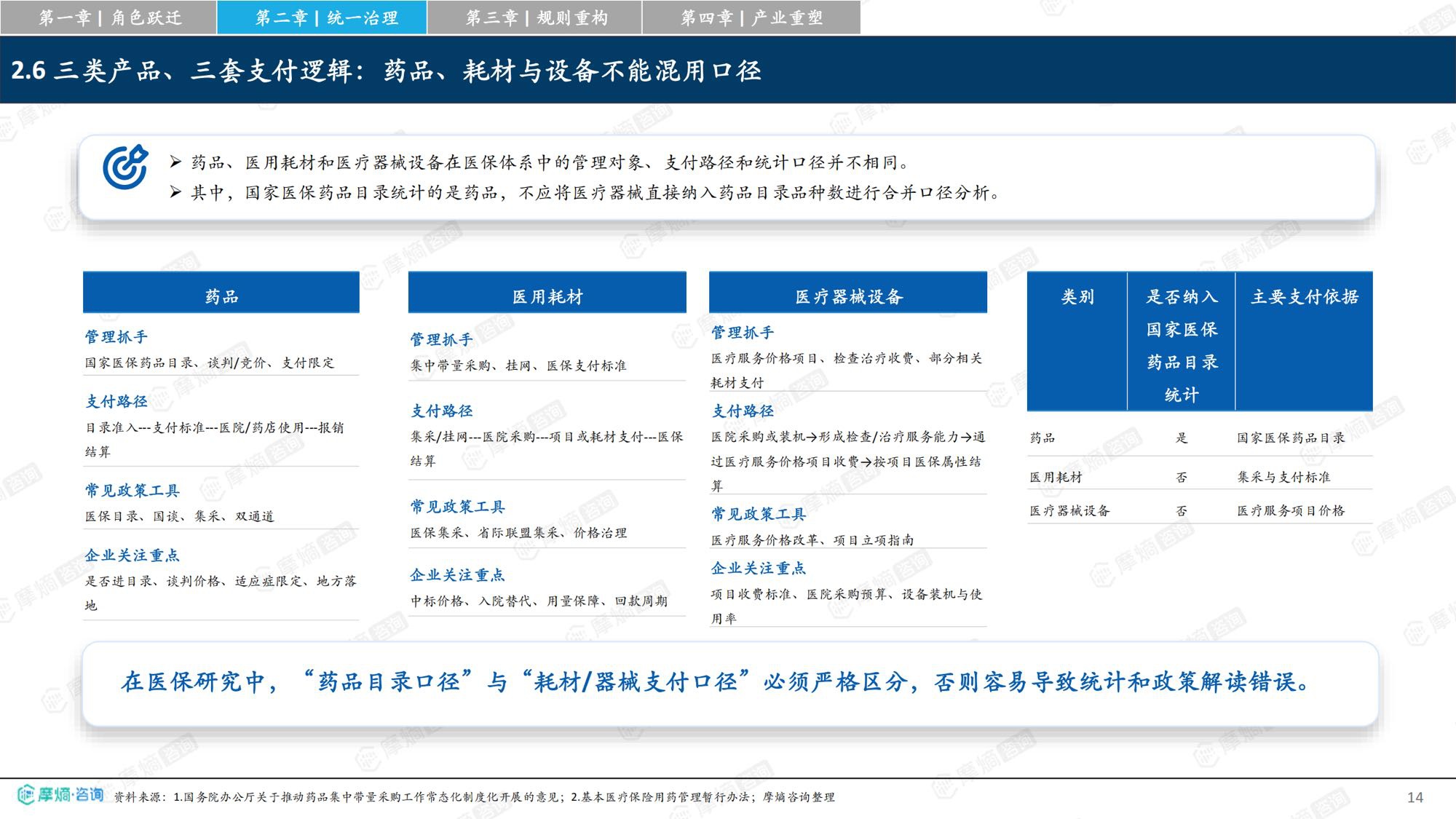Screen dimensions: 1456x819
Task: Click the page number 14
Action: coord(1415,797)
